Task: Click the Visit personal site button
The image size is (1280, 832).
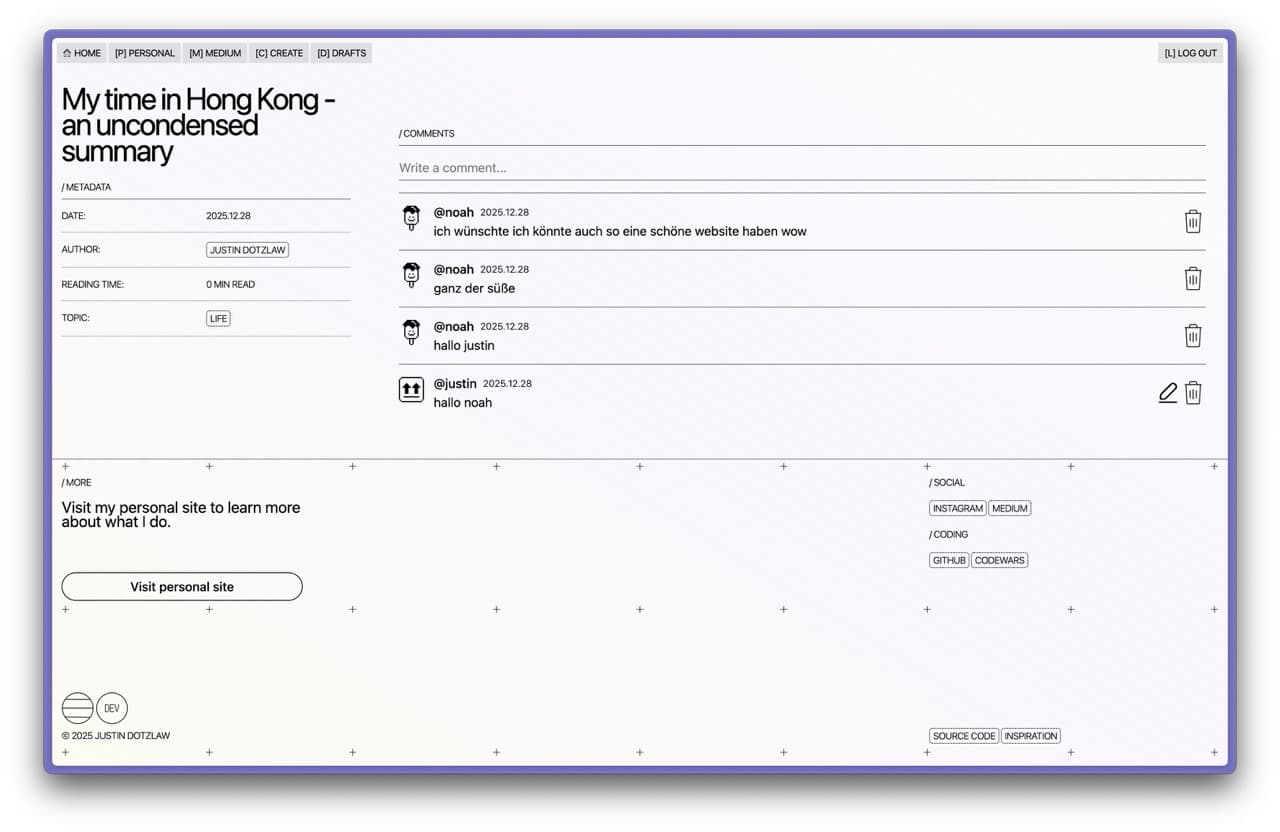Action: [x=182, y=587]
